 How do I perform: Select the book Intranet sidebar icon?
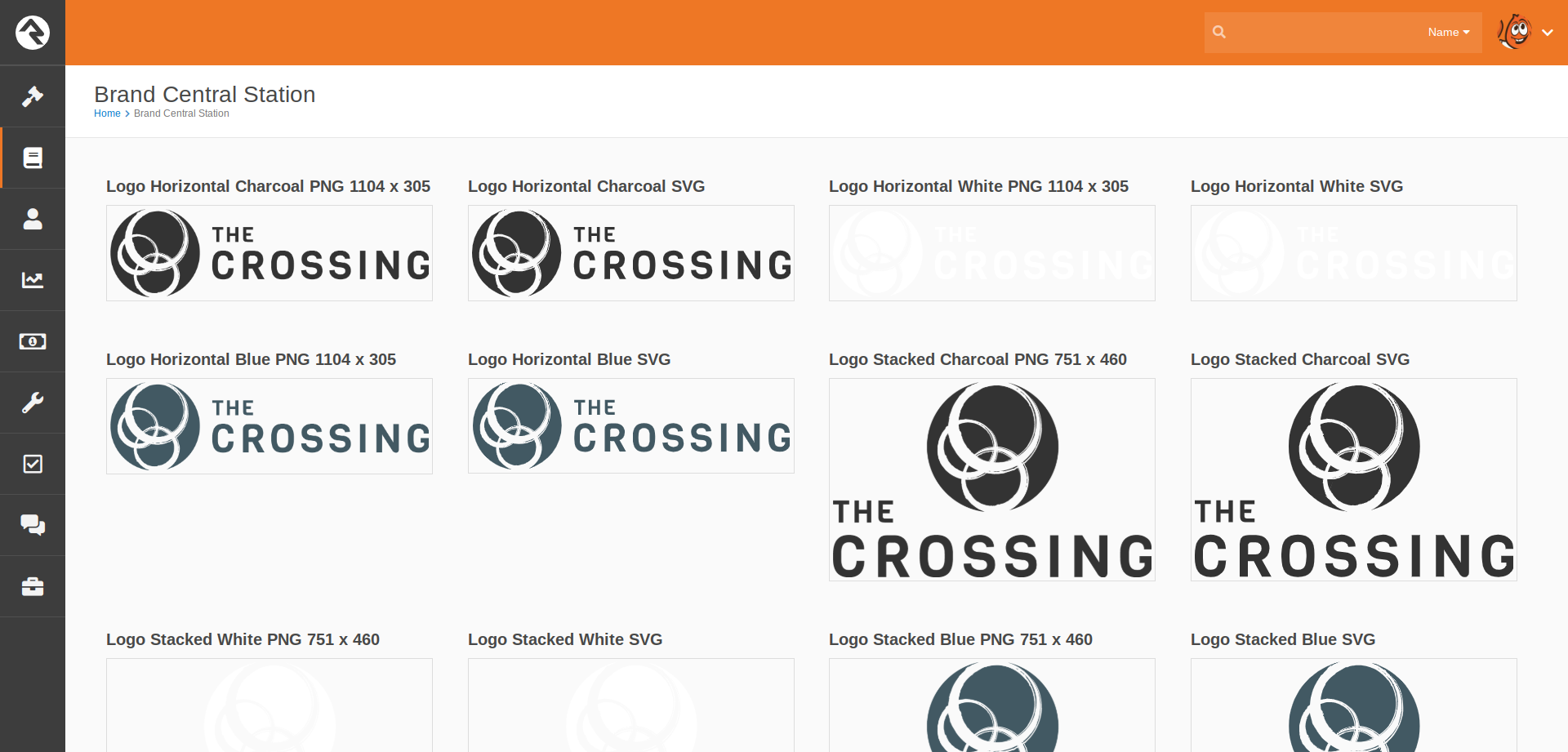pos(33,158)
